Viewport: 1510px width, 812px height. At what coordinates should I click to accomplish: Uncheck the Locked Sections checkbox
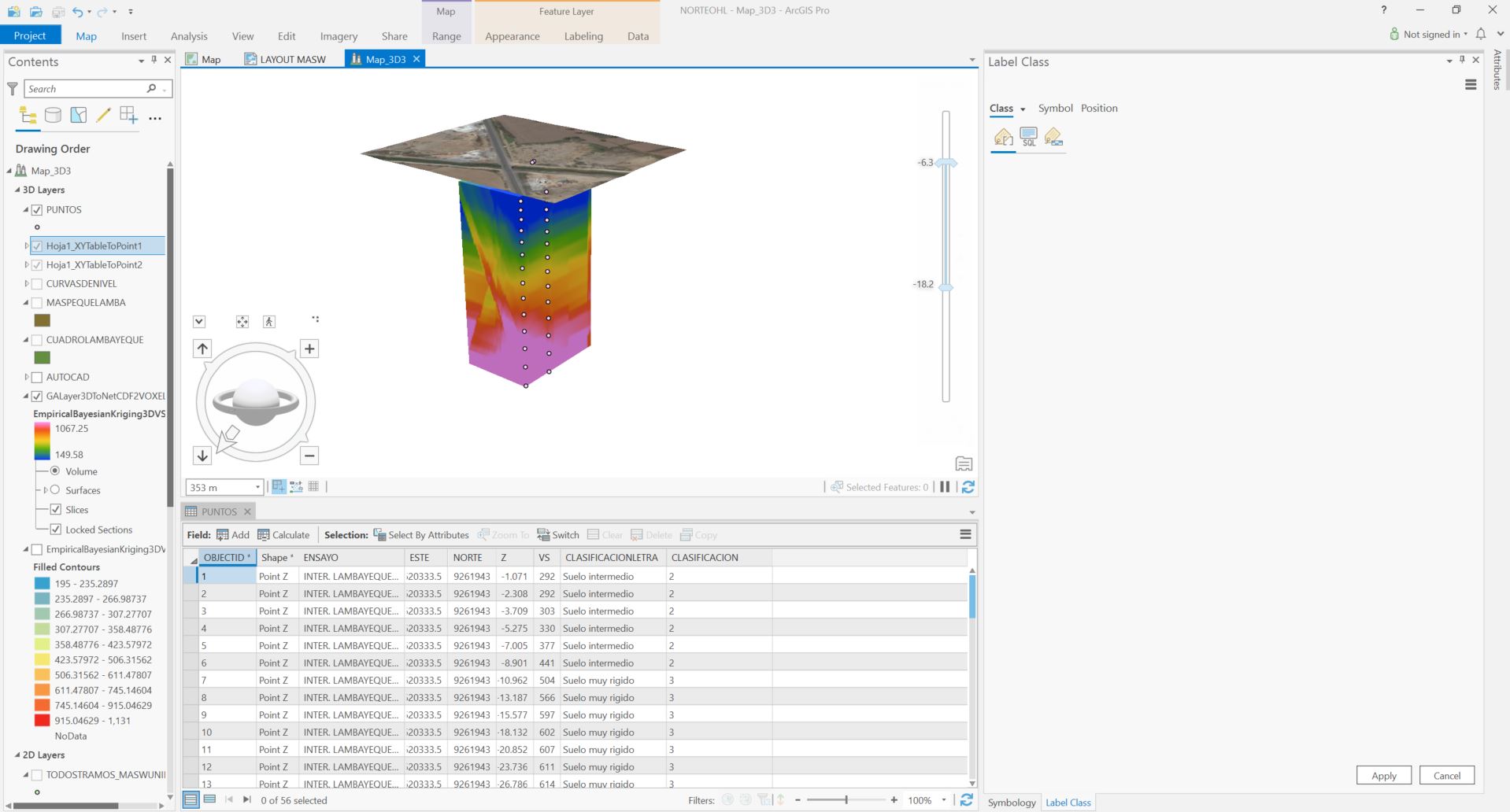coord(56,530)
